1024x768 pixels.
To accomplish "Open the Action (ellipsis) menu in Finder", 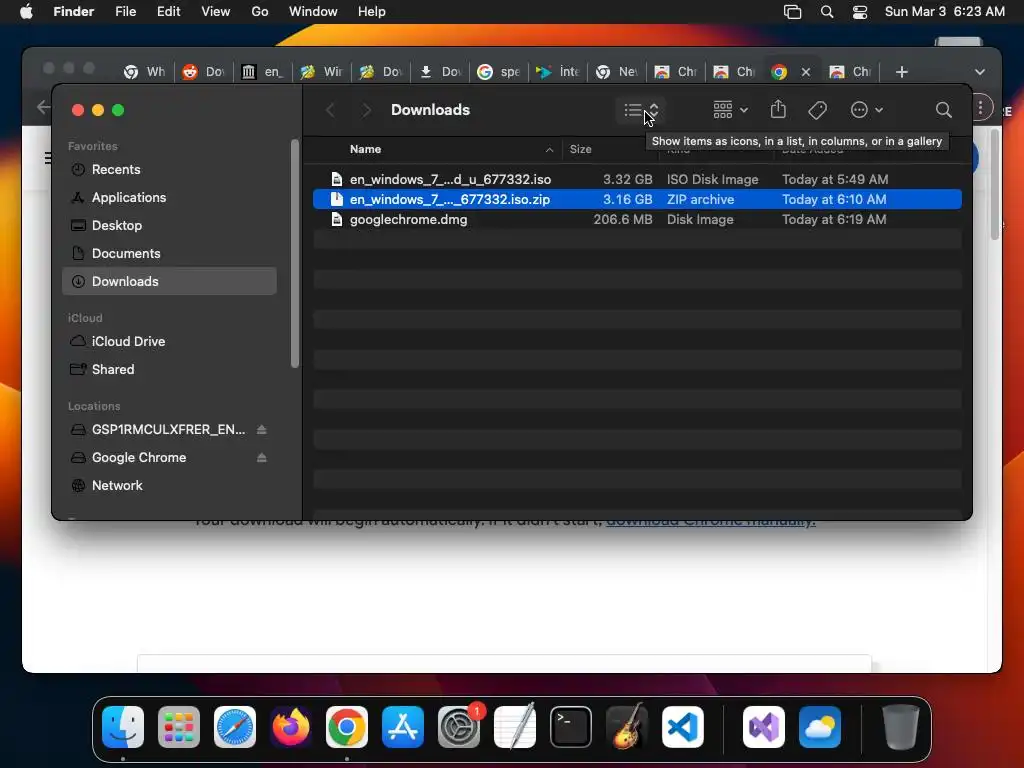I will click(867, 110).
